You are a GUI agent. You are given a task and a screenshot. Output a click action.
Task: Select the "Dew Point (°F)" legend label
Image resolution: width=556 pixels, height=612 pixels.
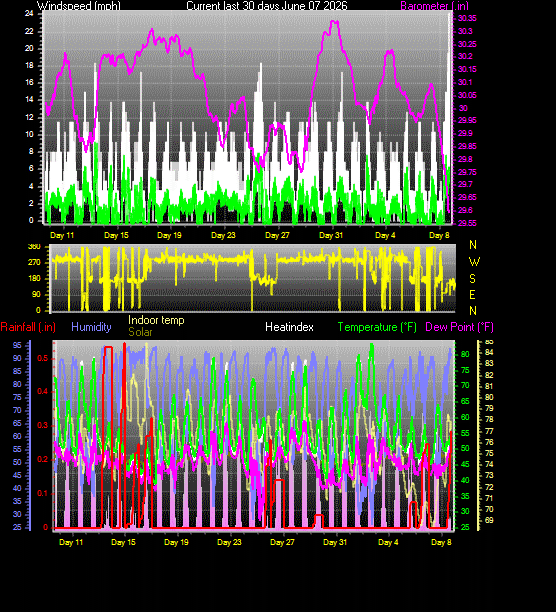[x=459, y=327]
